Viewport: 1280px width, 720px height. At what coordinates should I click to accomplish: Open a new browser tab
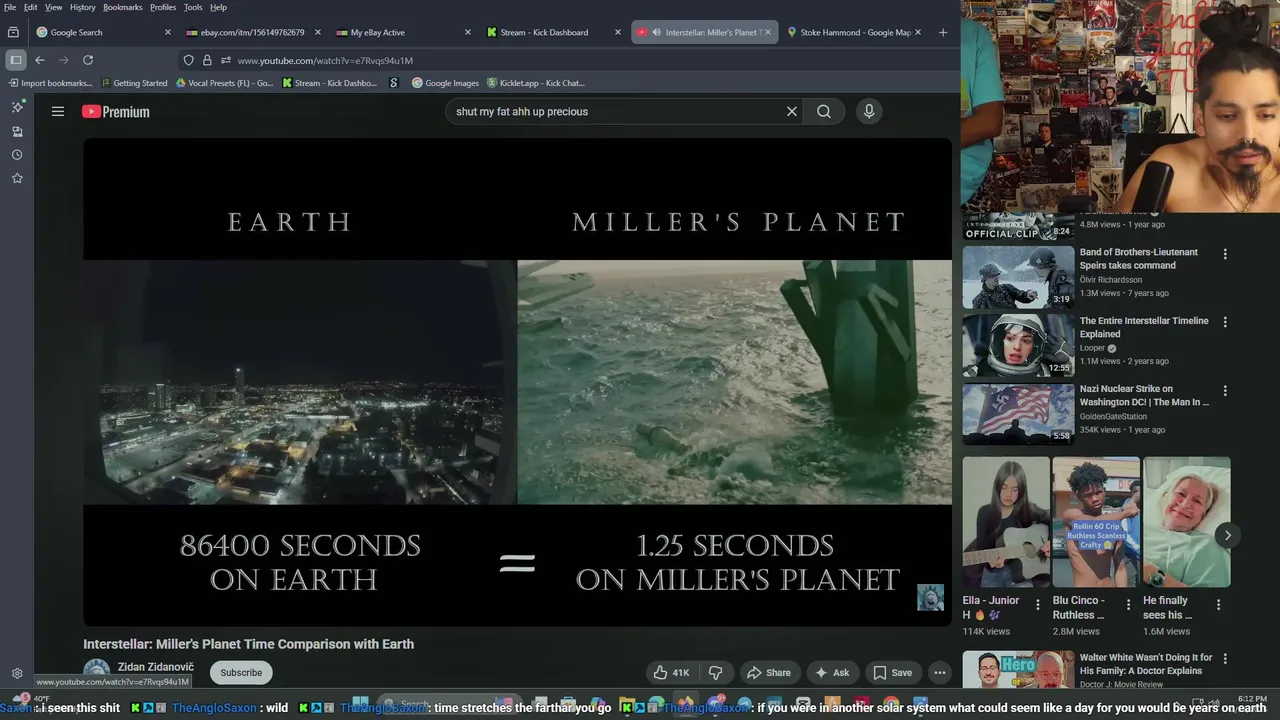[x=942, y=32]
